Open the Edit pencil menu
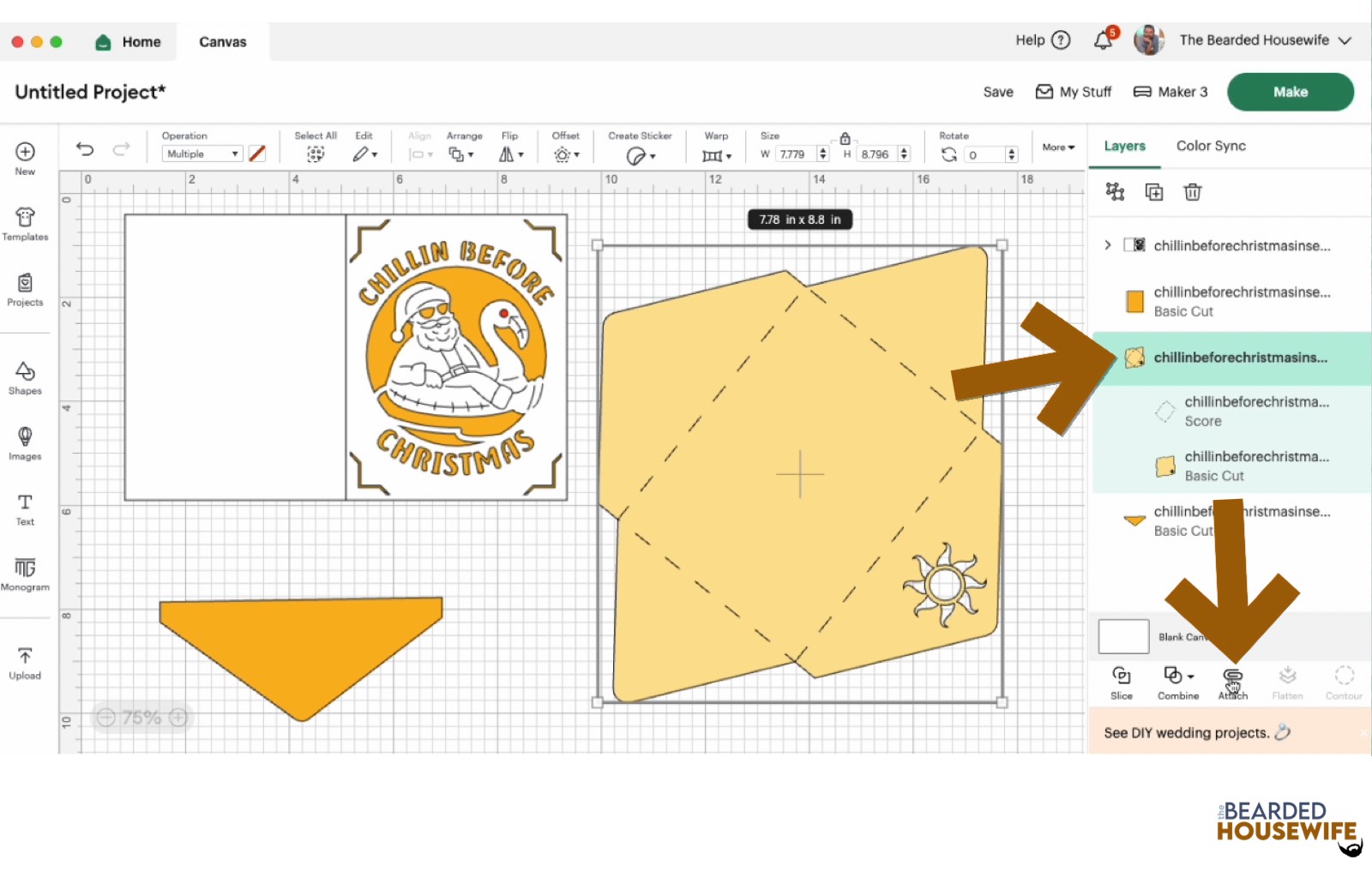 [x=364, y=154]
